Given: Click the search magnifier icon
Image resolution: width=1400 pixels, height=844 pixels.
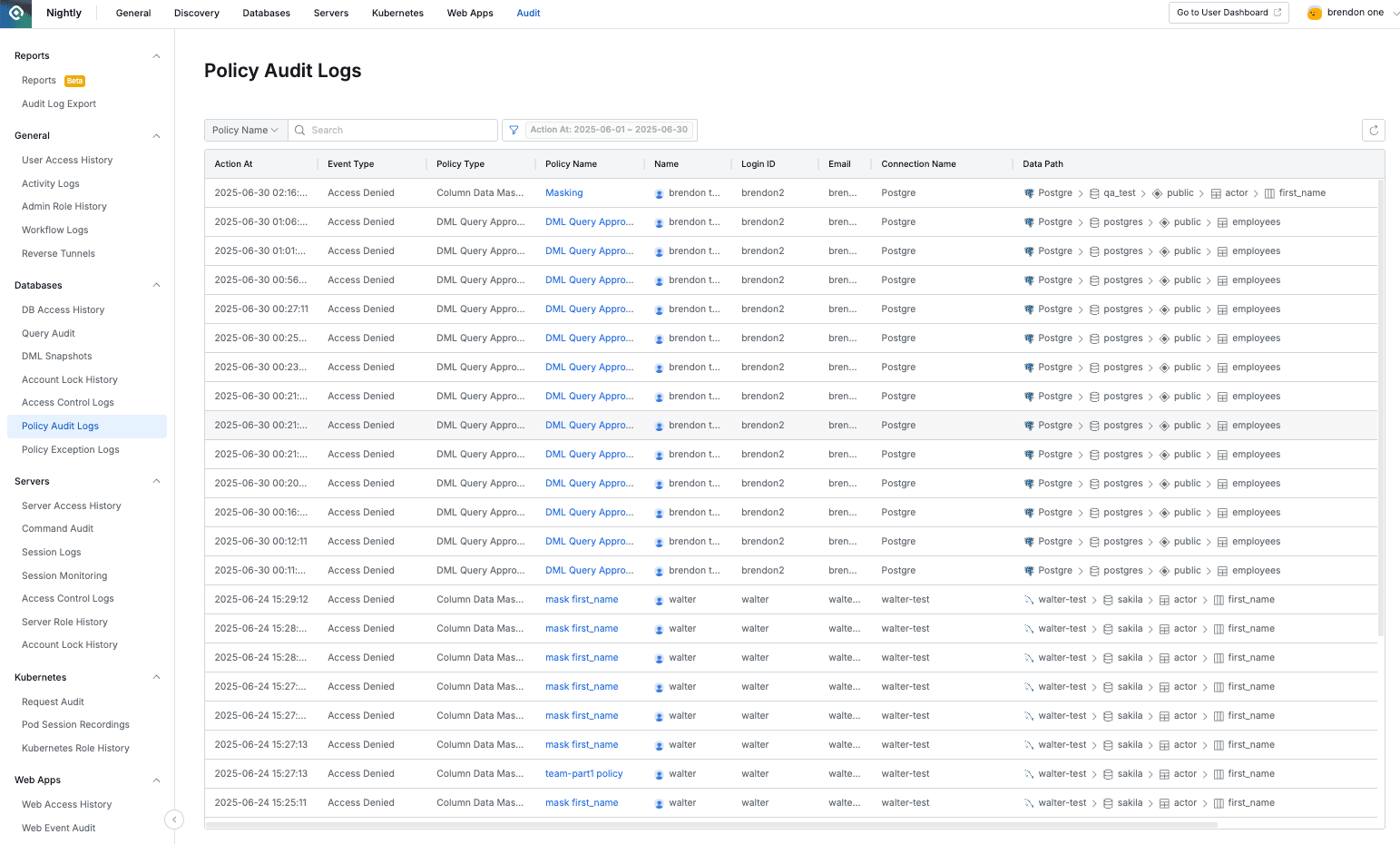Looking at the screenshot, I should click(x=299, y=130).
